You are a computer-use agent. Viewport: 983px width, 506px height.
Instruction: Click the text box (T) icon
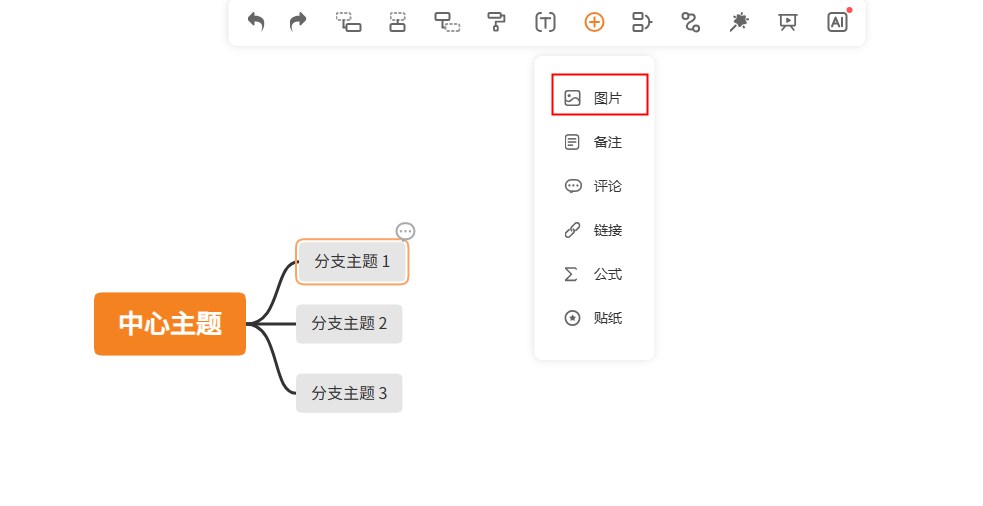545,21
